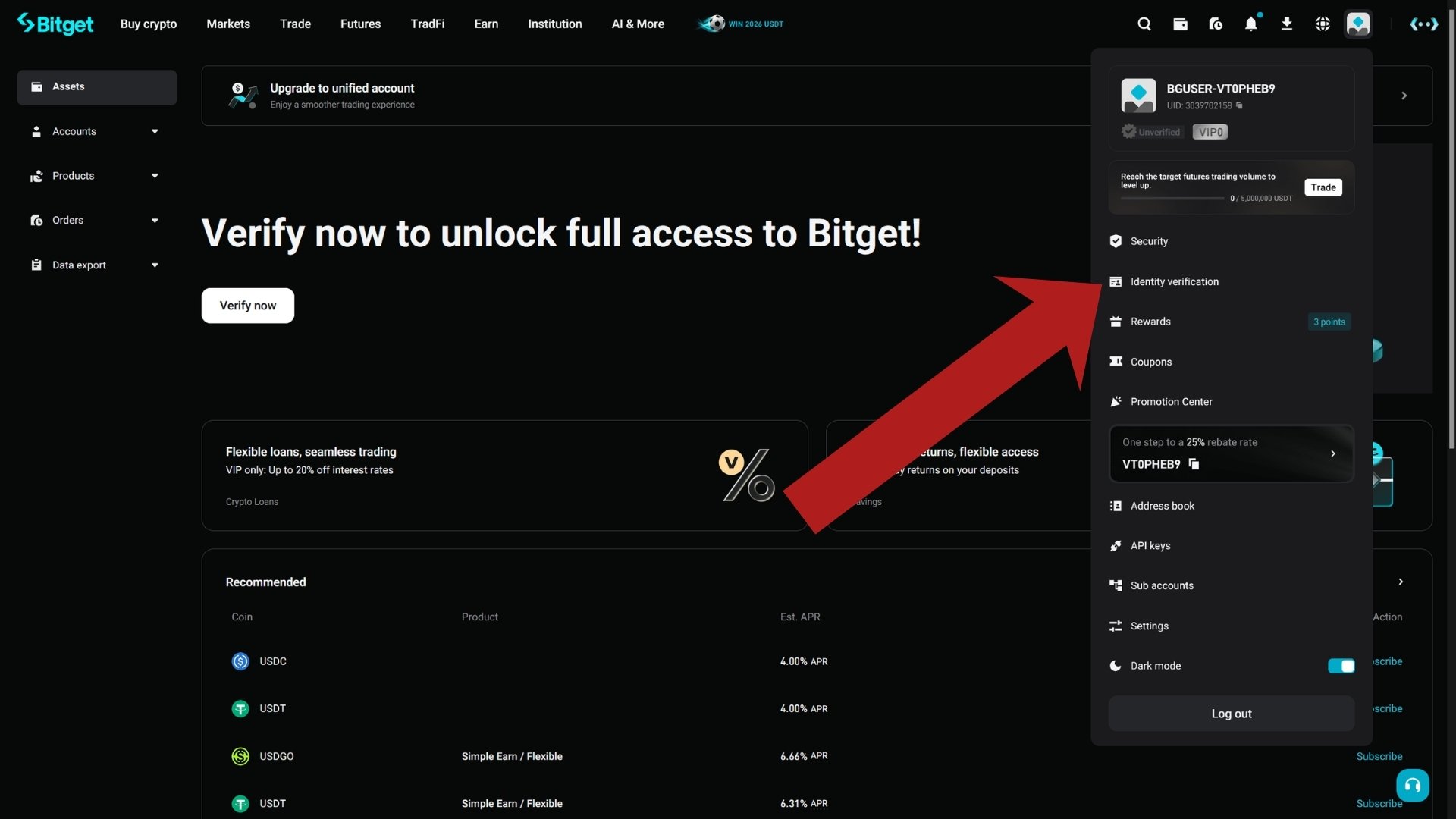Click the Unverified badge

(1151, 132)
